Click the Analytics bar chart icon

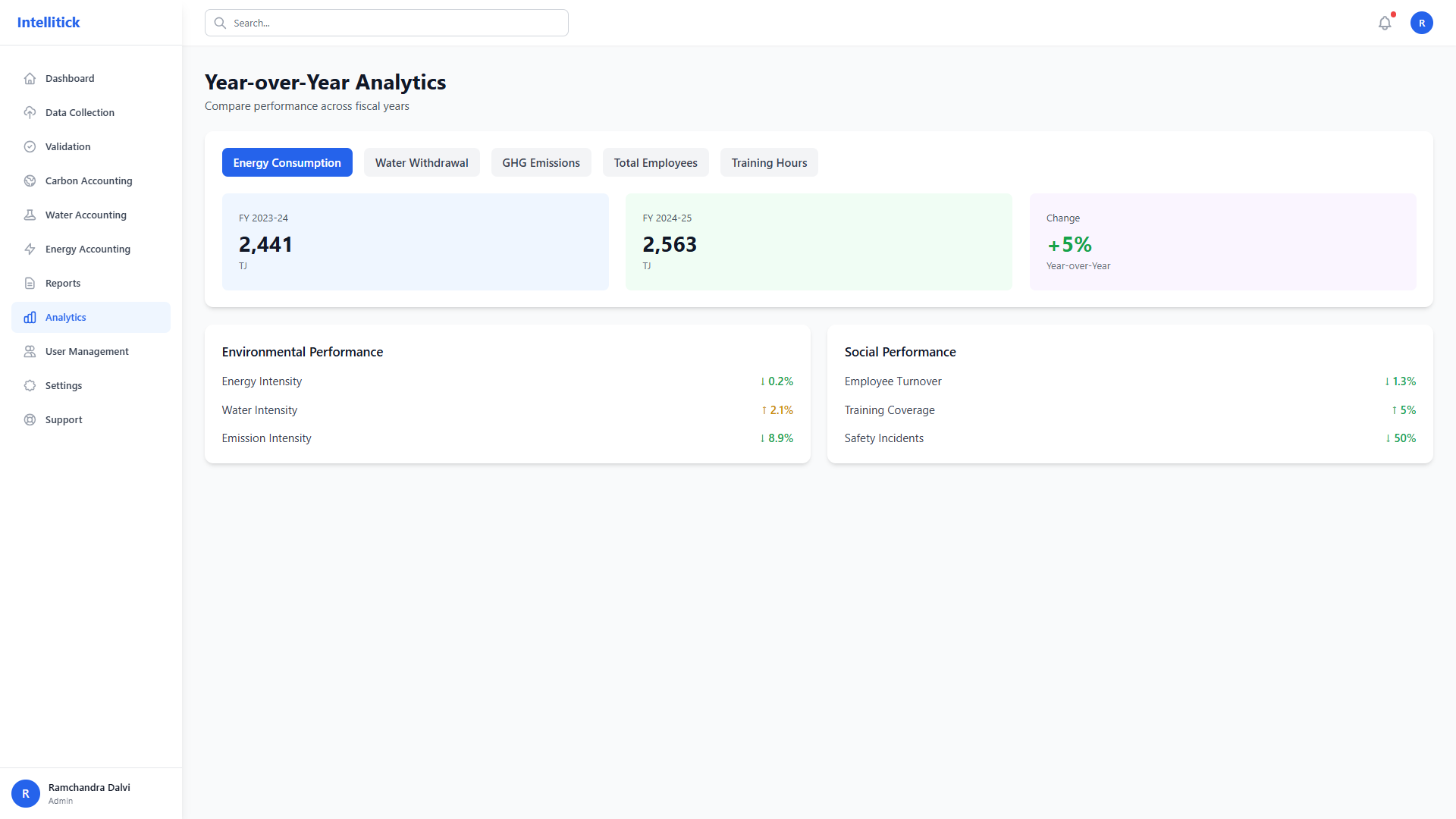[x=30, y=317]
